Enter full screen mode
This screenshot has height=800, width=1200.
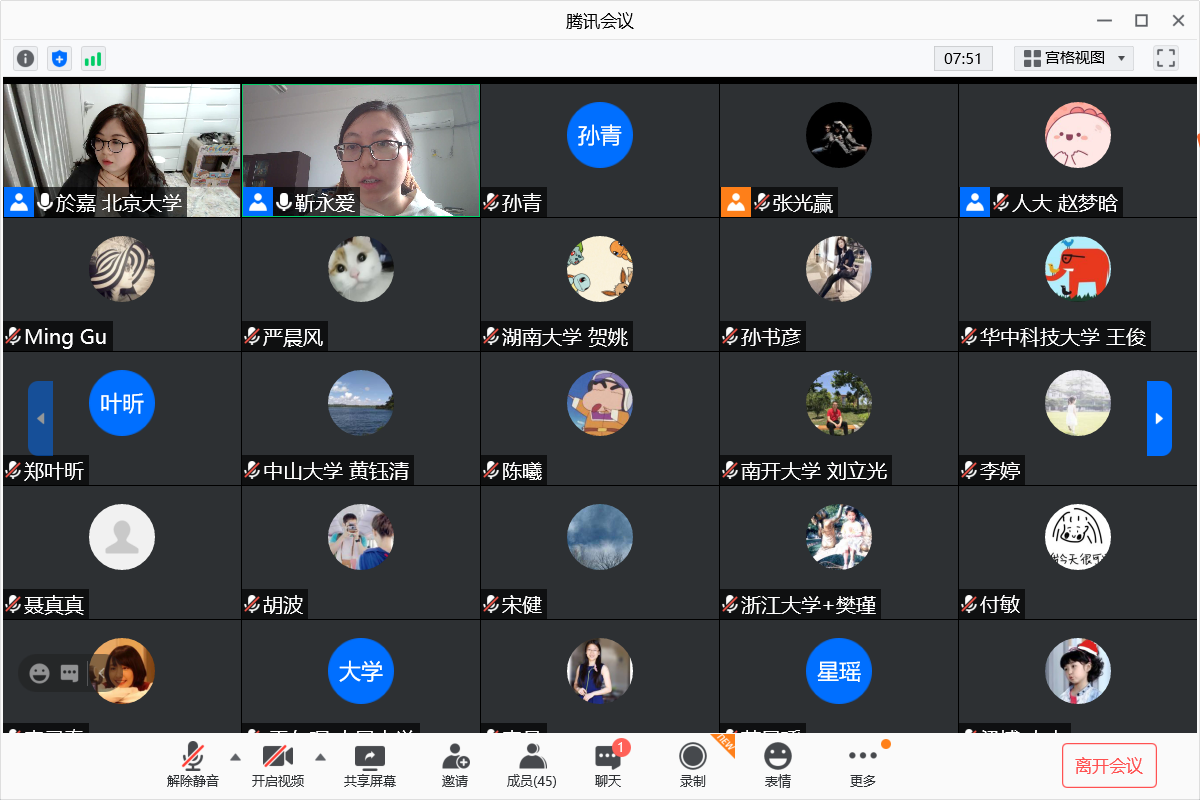[x=1166, y=58]
